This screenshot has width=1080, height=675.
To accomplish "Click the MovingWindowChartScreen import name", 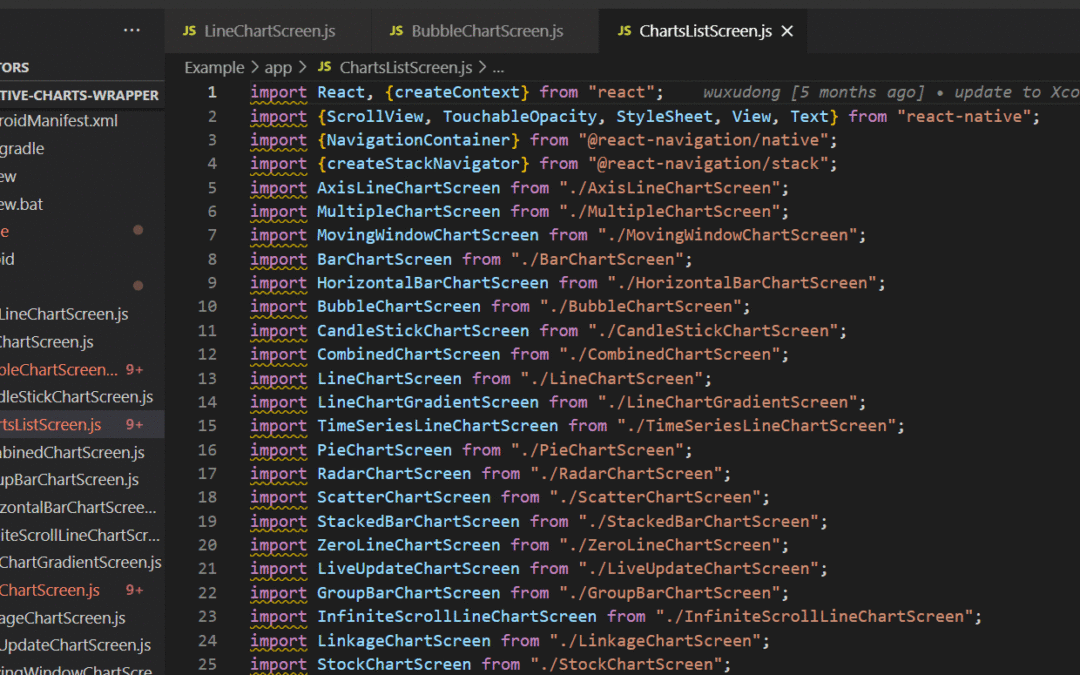I will (428, 235).
